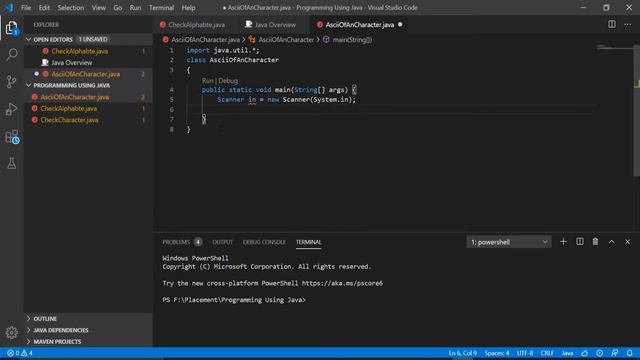Viewport: 640px width, 360px height.
Task: Switch to the Debug Console tab
Action: click(x=264, y=242)
